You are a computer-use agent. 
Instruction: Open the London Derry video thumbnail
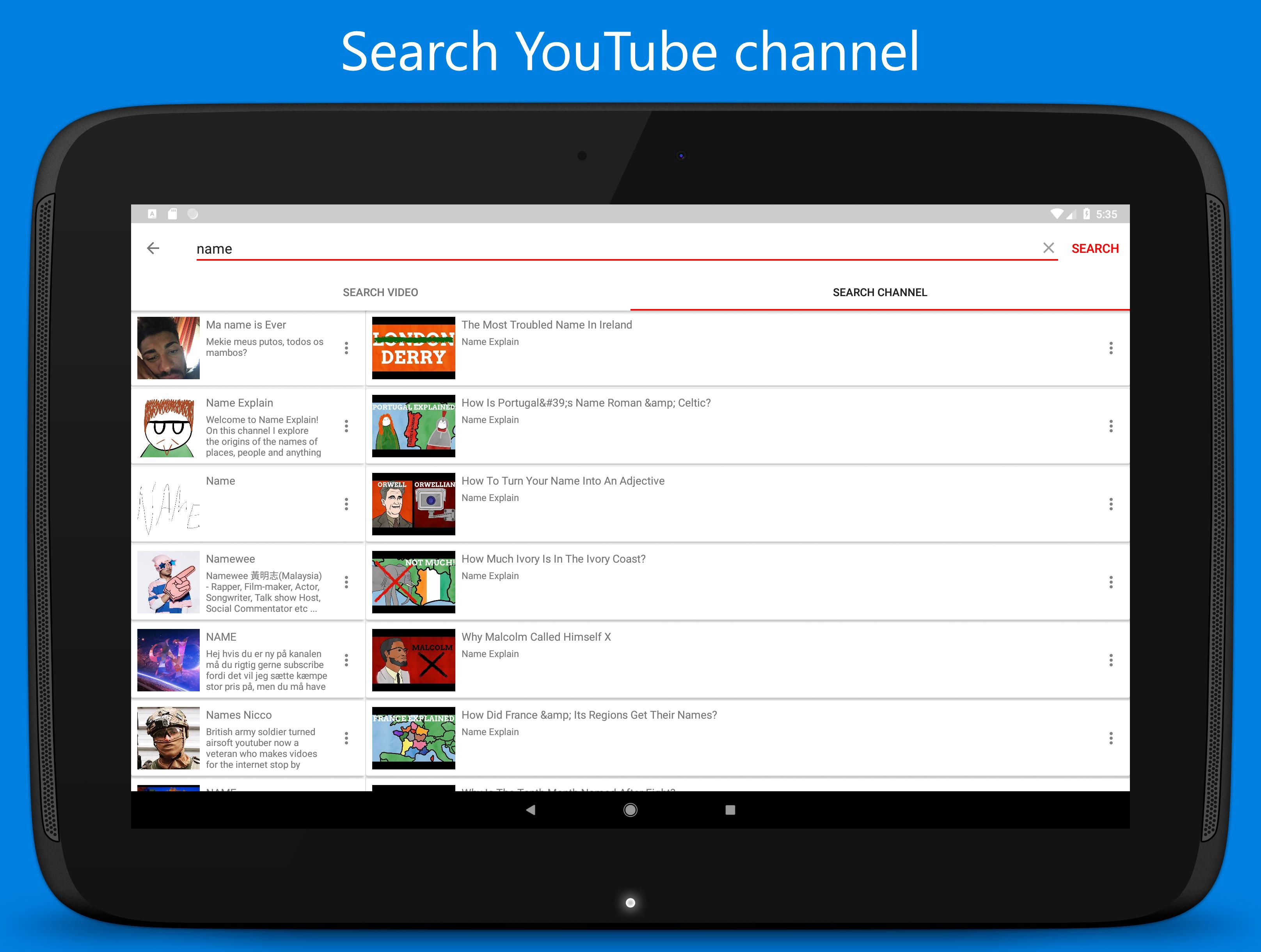point(413,348)
